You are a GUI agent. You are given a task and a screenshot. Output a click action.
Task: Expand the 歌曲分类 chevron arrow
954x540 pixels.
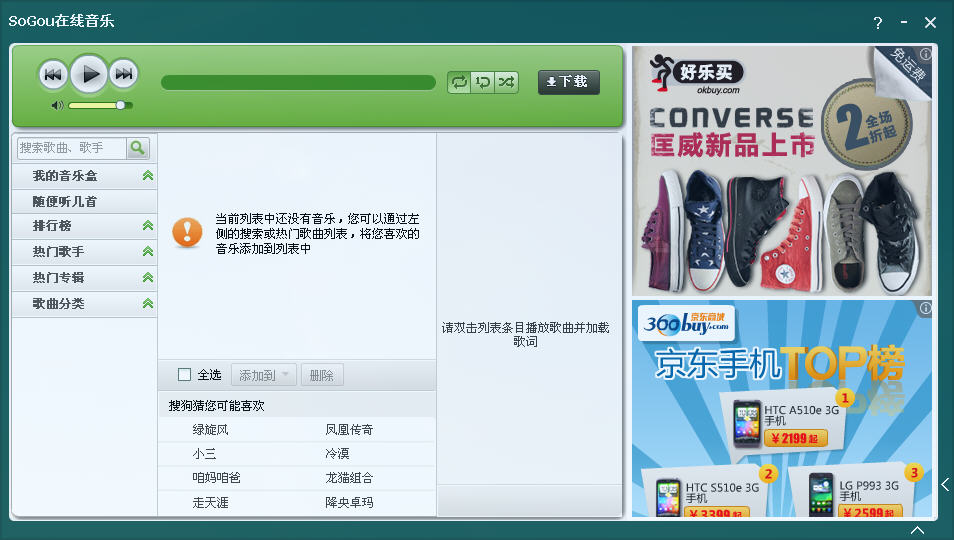(x=147, y=303)
